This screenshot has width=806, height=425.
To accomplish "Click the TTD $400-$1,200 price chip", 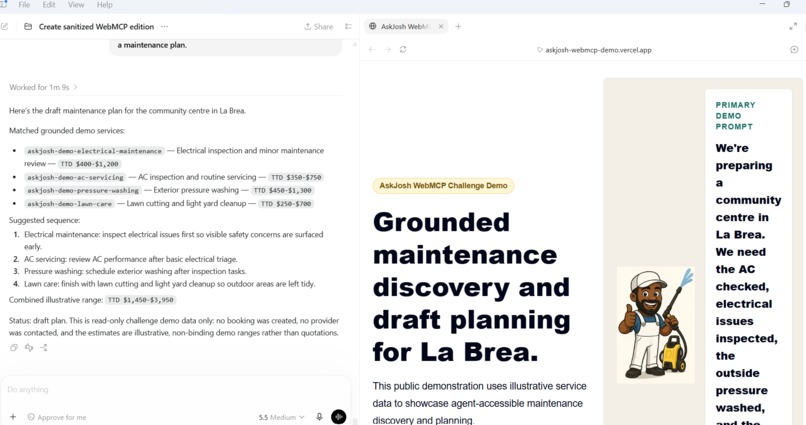I will point(89,164).
